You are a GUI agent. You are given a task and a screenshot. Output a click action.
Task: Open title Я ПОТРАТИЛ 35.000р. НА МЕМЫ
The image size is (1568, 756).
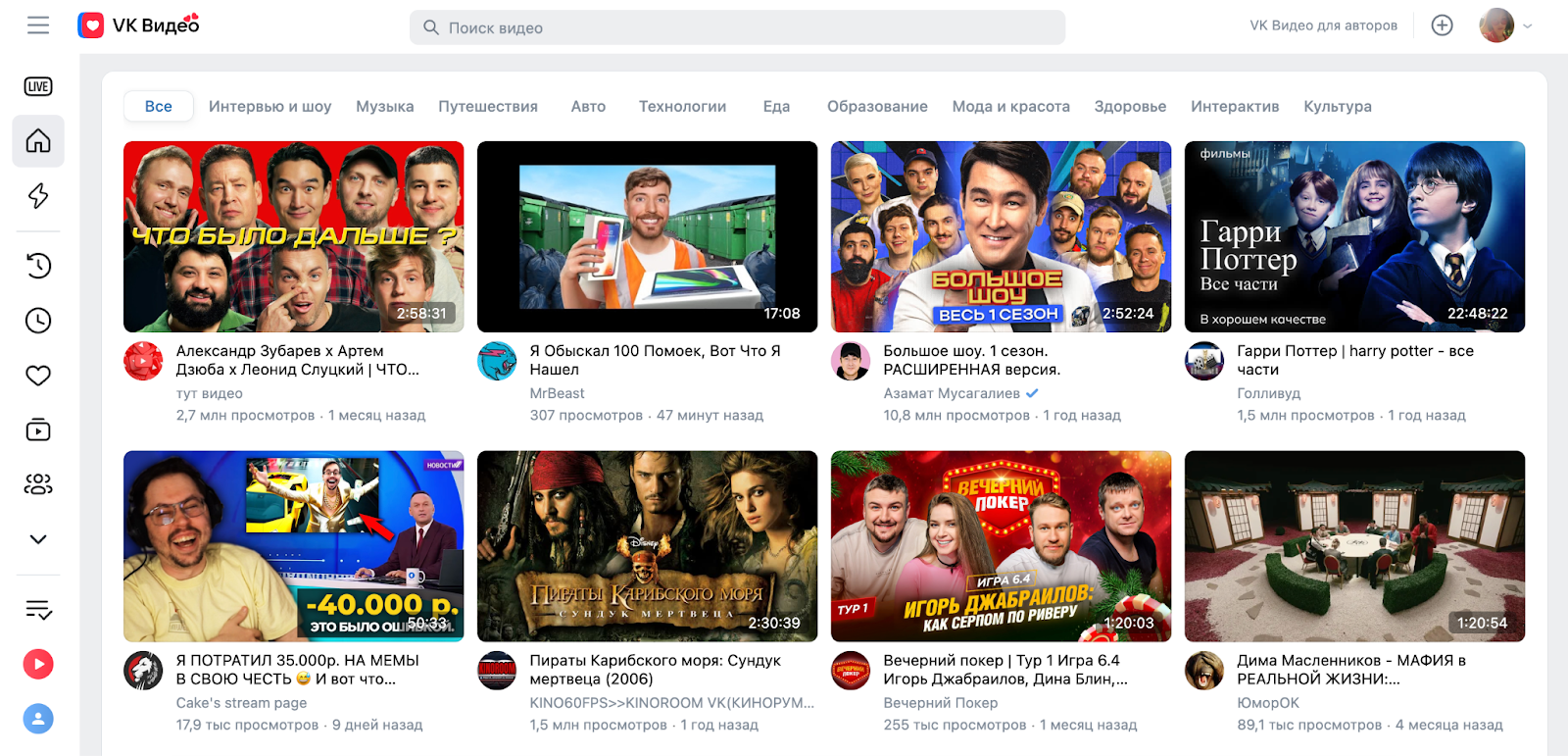(297, 670)
